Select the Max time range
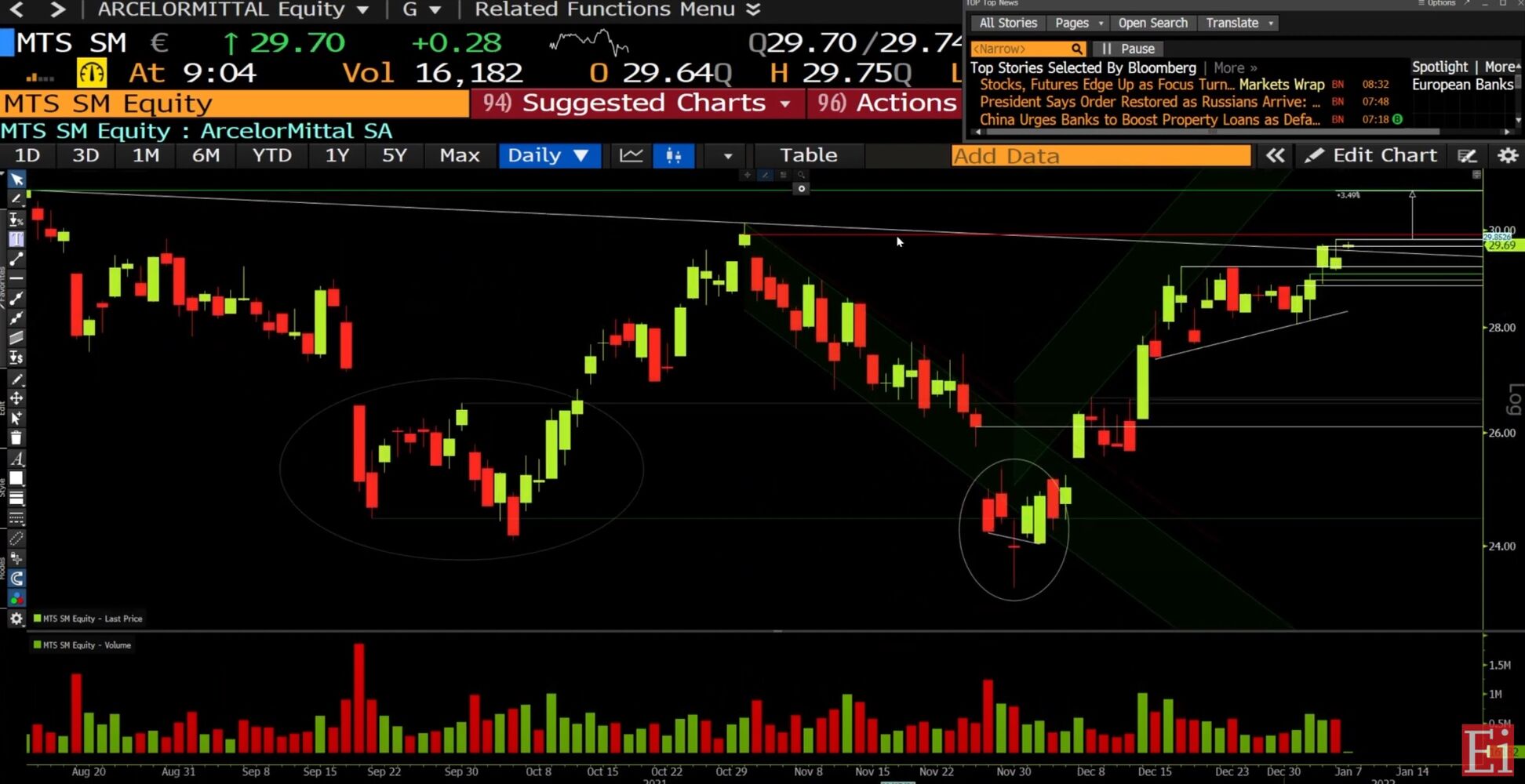This screenshot has width=1525, height=784. tap(460, 155)
